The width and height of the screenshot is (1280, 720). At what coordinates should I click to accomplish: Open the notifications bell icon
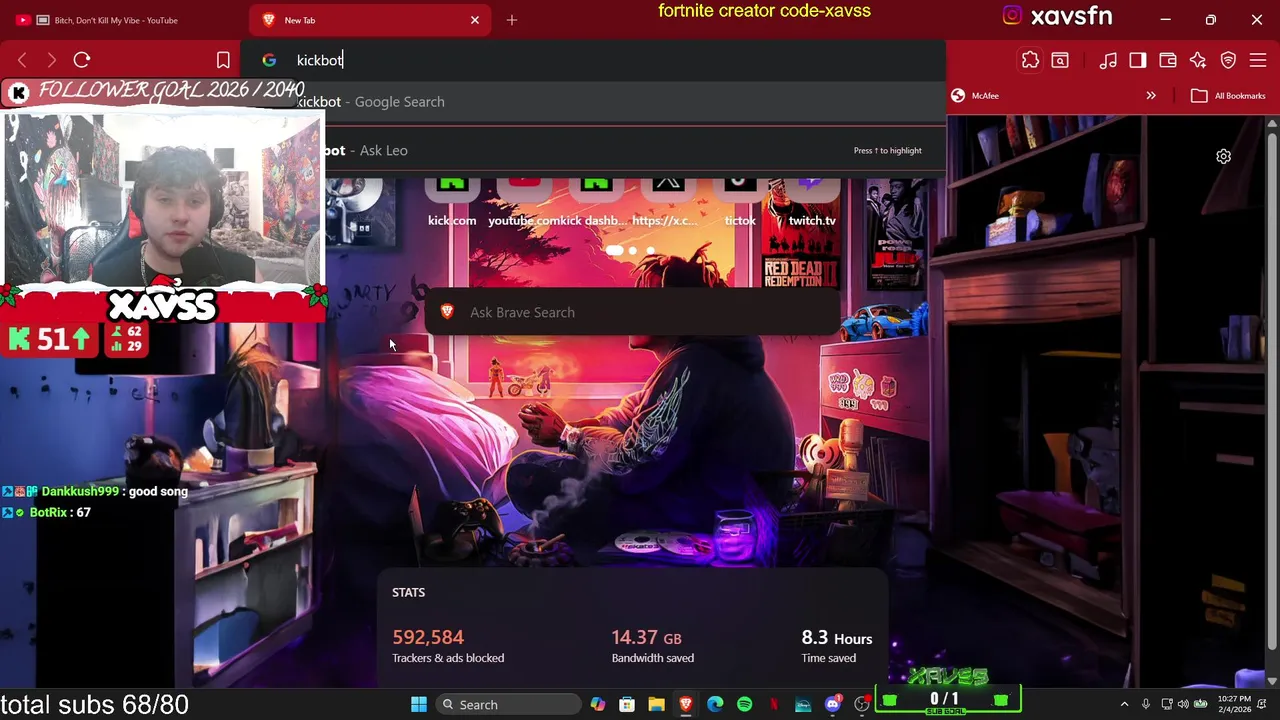point(1263,705)
